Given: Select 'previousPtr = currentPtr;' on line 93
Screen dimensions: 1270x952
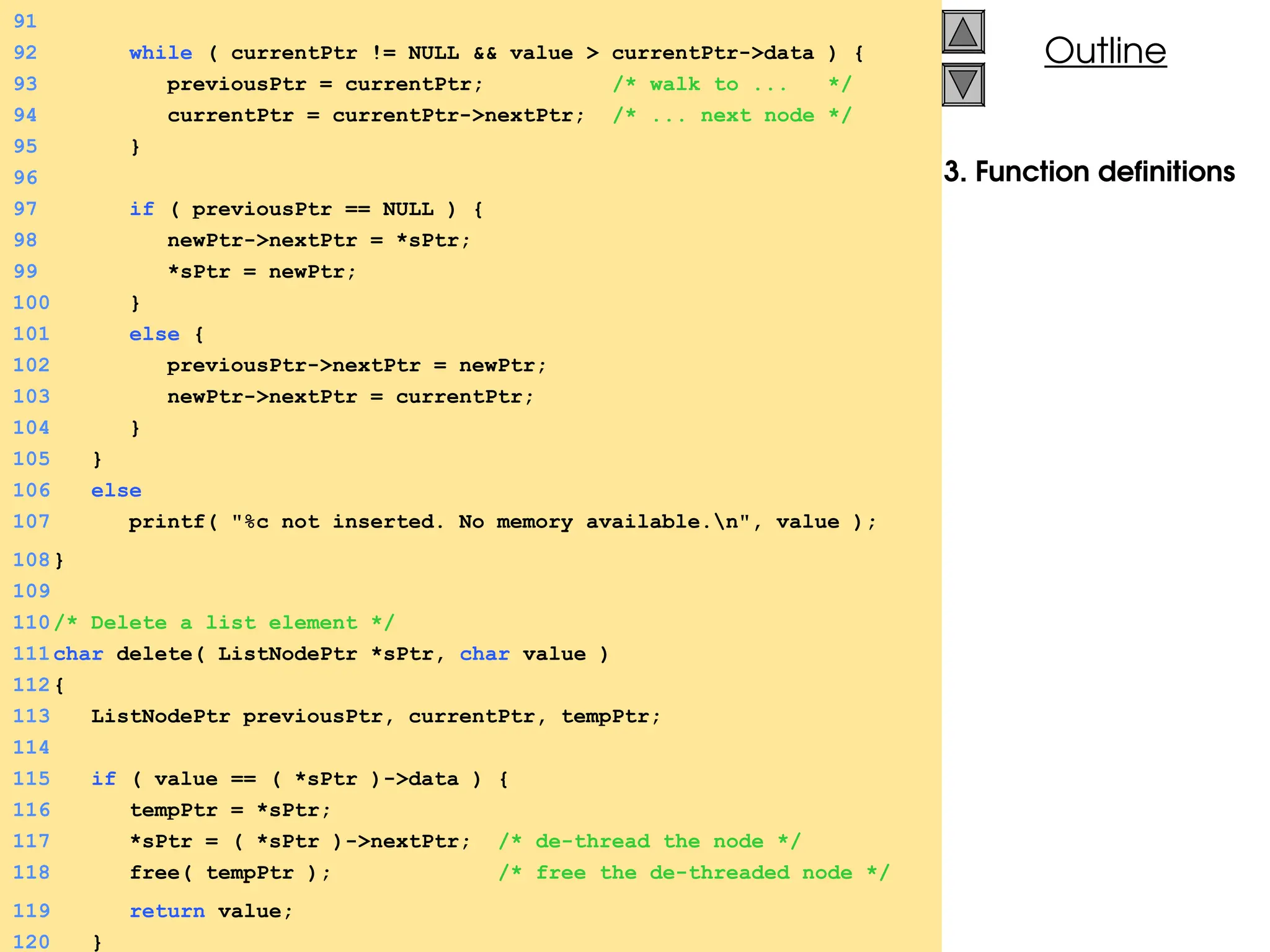Looking at the screenshot, I should 325,84.
